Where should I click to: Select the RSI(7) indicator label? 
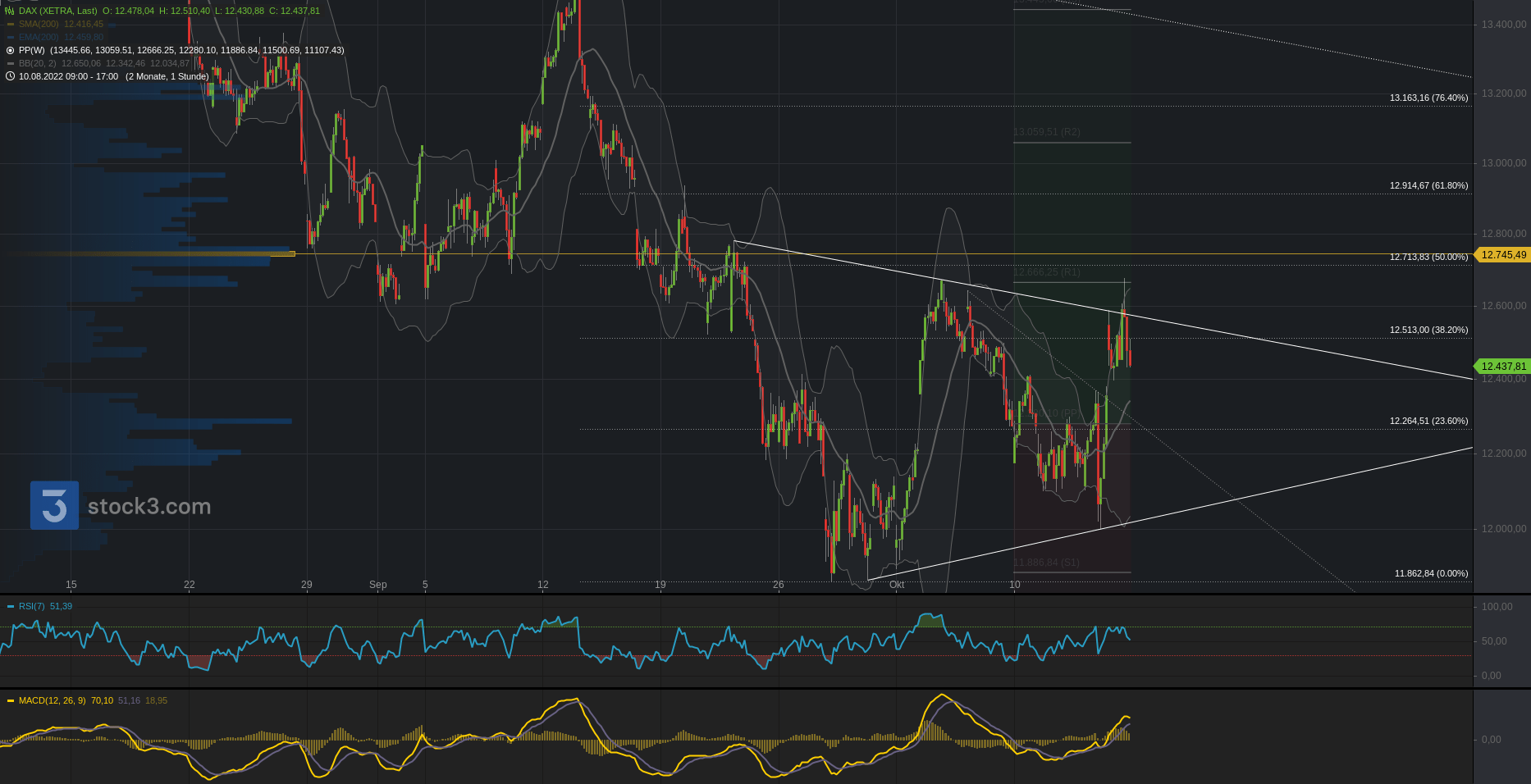click(x=32, y=606)
